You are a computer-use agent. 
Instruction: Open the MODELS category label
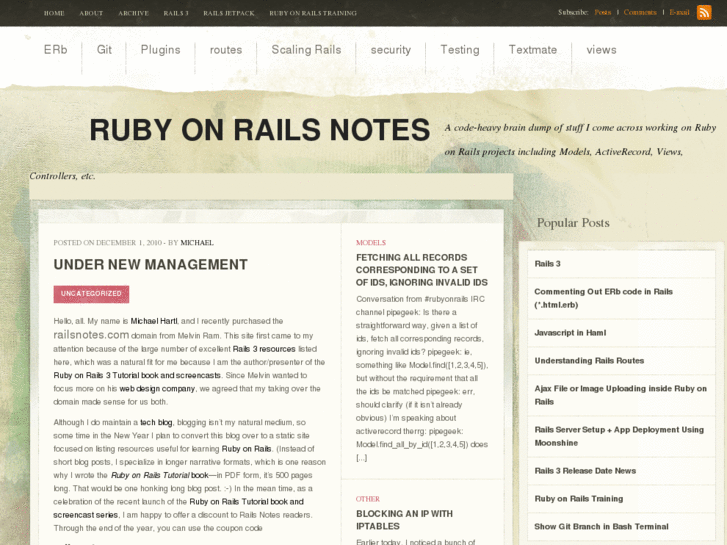[x=370, y=243]
